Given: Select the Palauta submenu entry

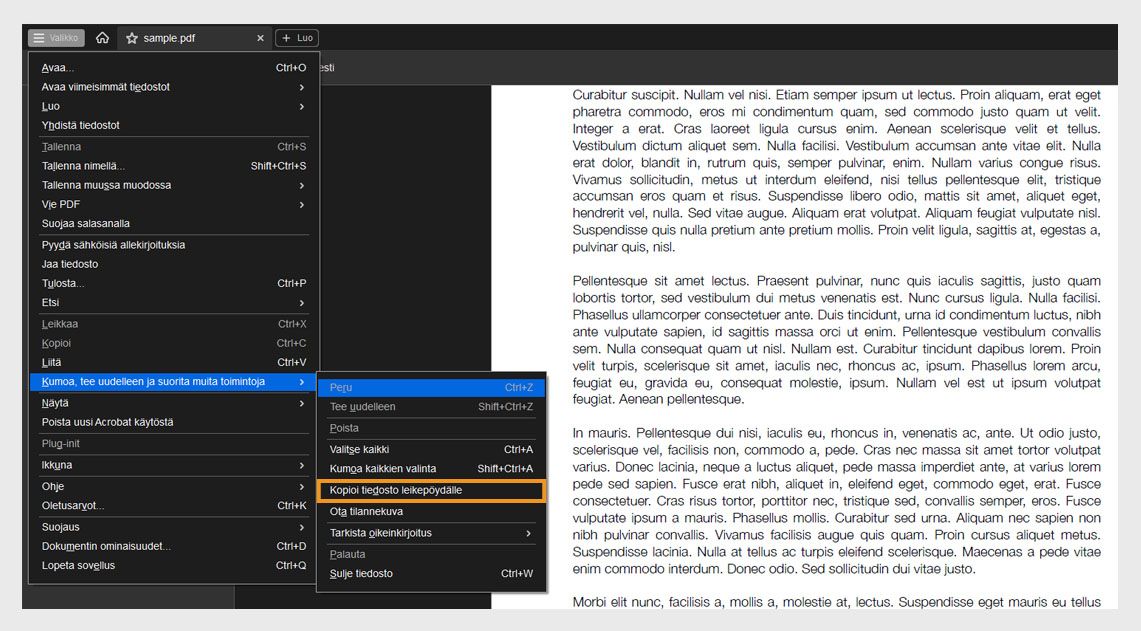Looking at the screenshot, I should [432, 554].
